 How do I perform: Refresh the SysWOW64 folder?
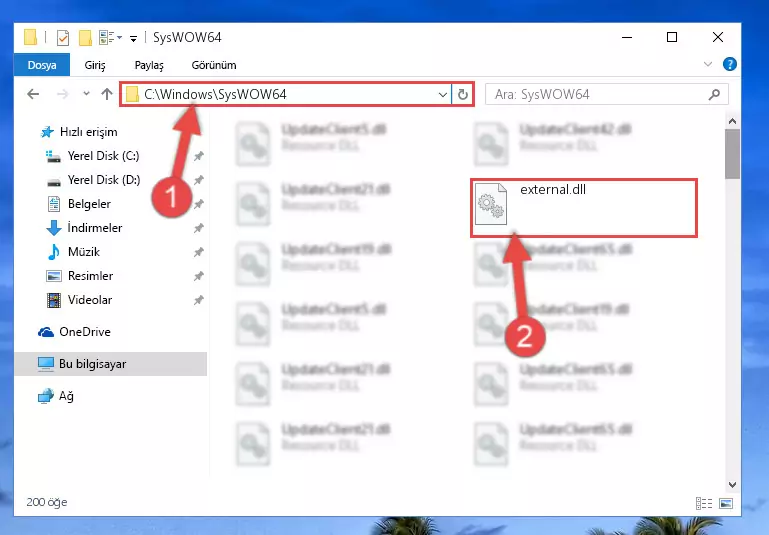462,95
